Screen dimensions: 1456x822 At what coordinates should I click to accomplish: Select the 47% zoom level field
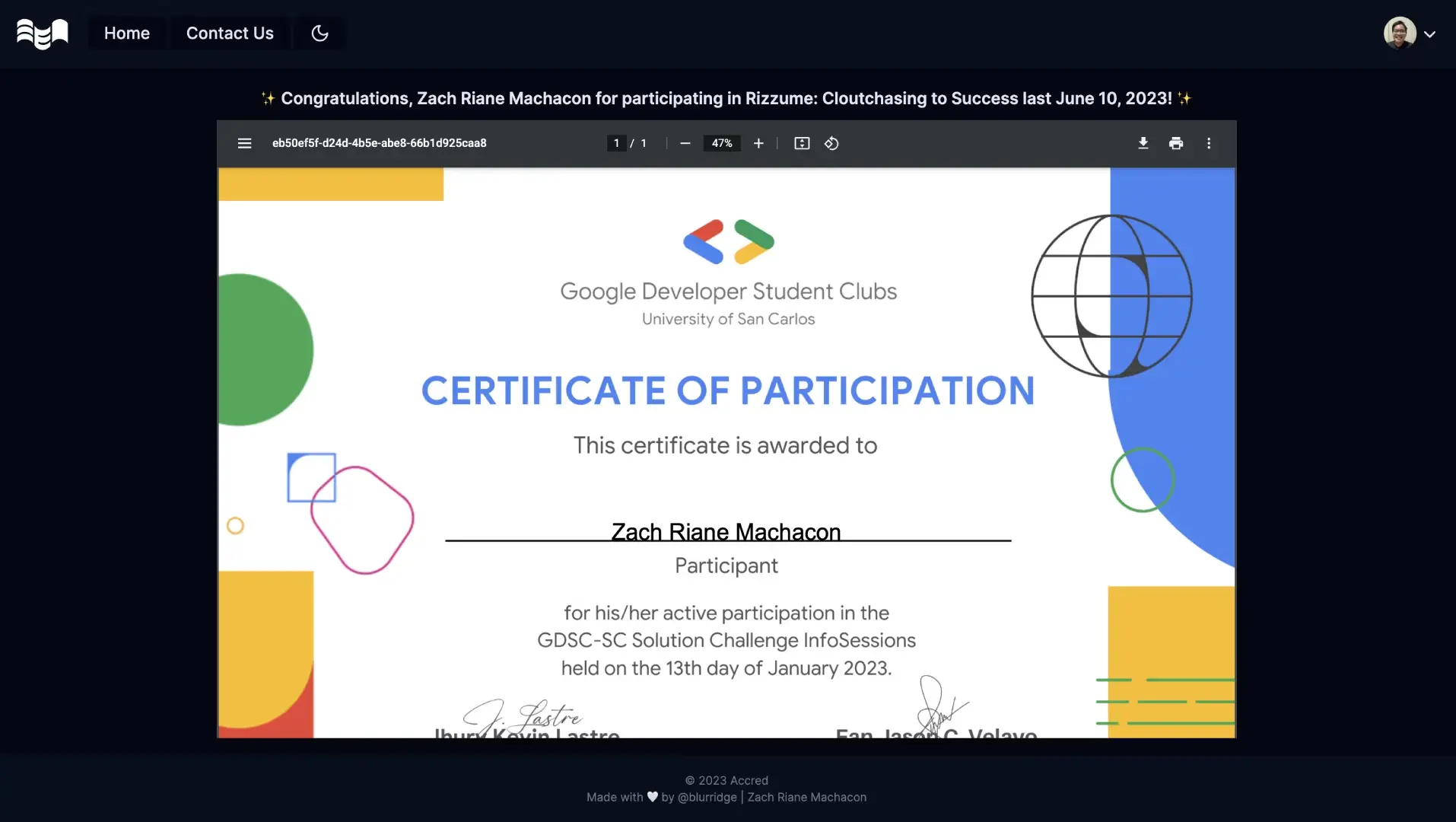point(721,143)
